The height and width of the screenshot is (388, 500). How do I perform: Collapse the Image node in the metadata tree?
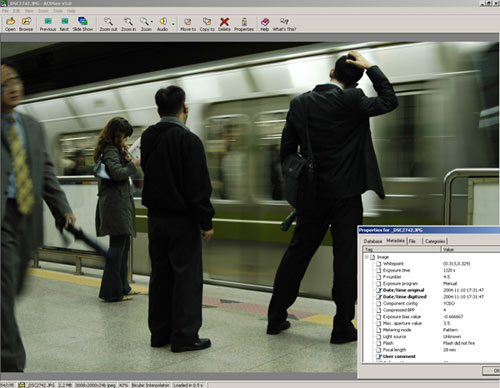tap(367, 257)
